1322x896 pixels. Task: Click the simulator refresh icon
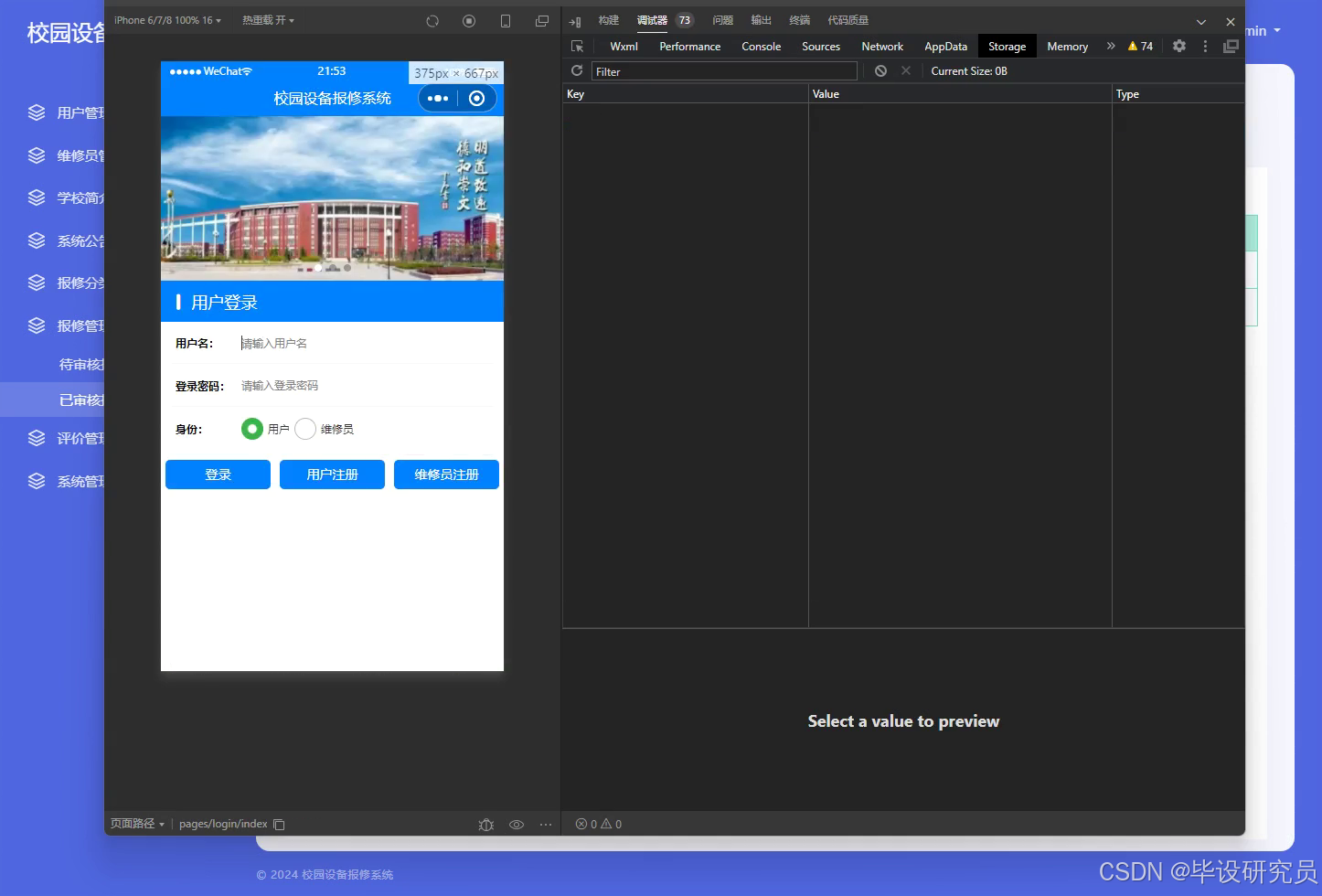432,20
